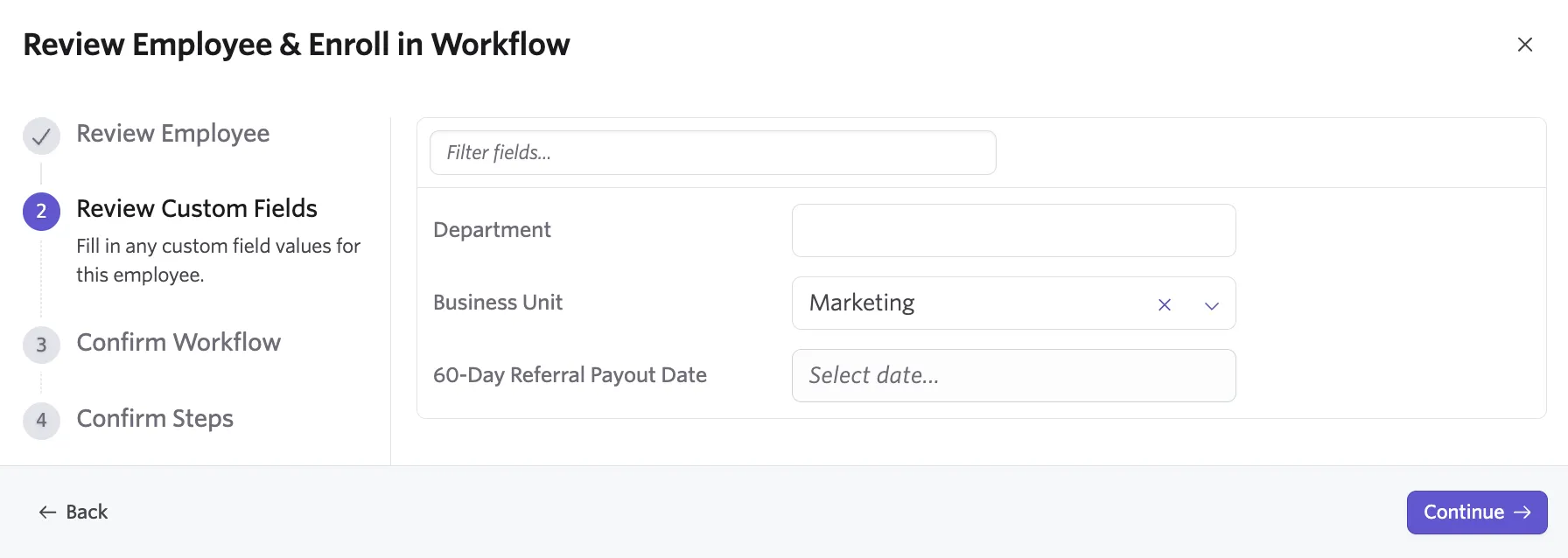
Task: Click the checkmark icon for Review Employee
Action: (41, 136)
